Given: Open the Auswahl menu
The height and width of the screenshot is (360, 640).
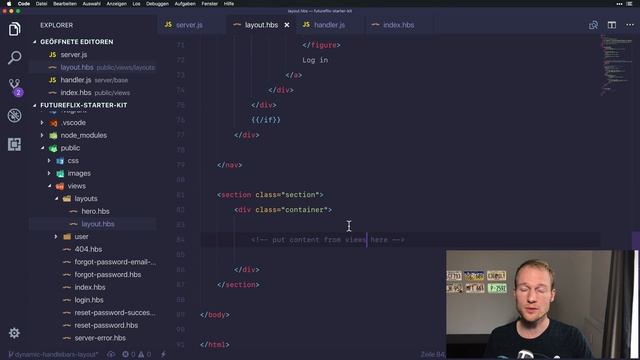Looking at the screenshot, I should coord(91,4).
